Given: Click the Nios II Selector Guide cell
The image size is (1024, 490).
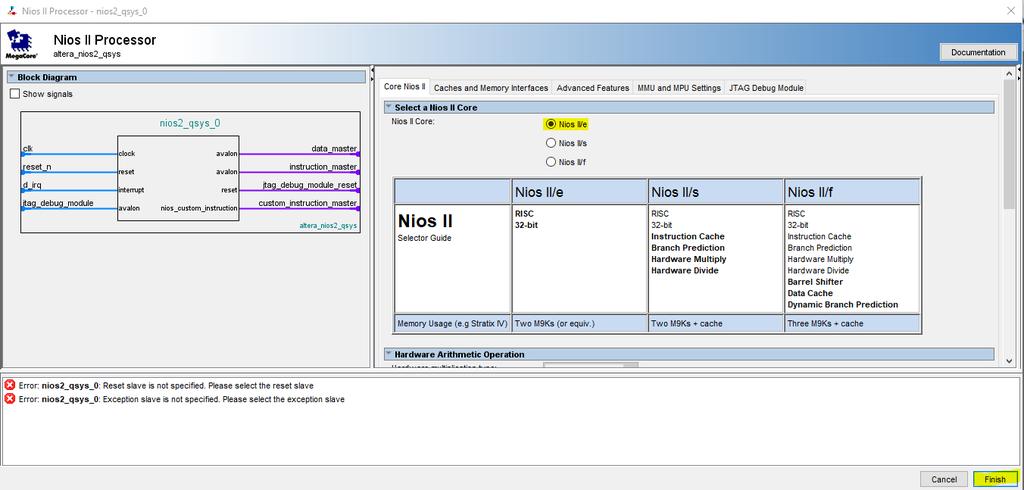Looking at the screenshot, I should pyautogui.click(x=453, y=259).
